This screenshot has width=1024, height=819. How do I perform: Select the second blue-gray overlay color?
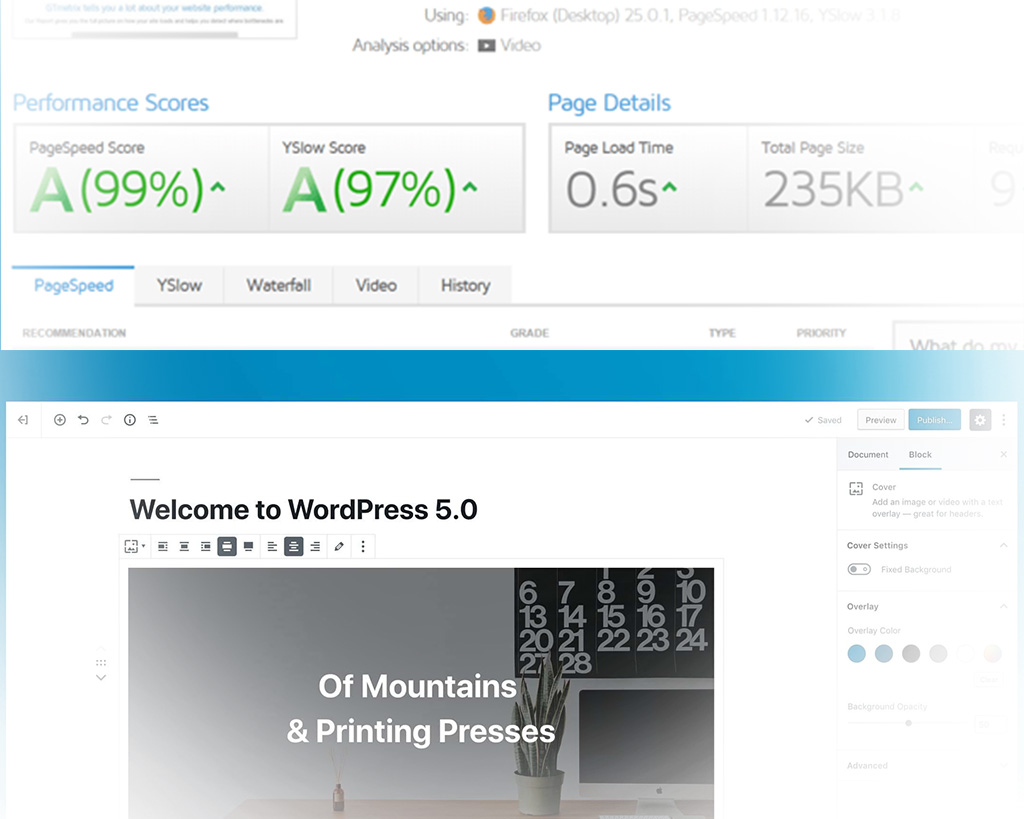click(x=884, y=653)
